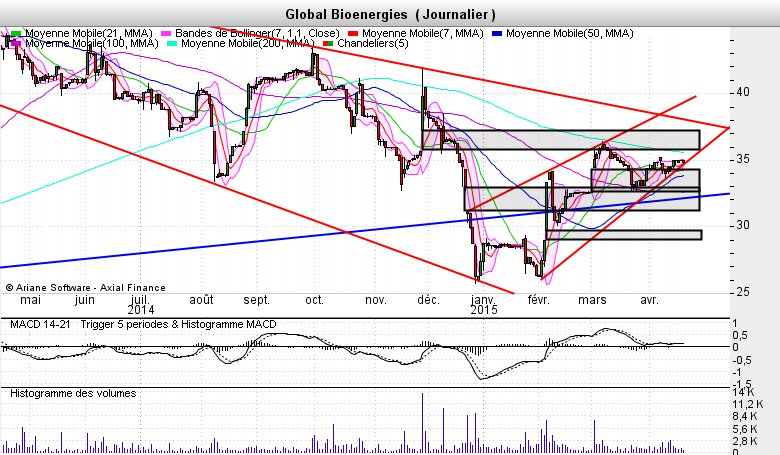Click the tallest December volume bar
This screenshot has height=455, width=780.
[x=422, y=423]
